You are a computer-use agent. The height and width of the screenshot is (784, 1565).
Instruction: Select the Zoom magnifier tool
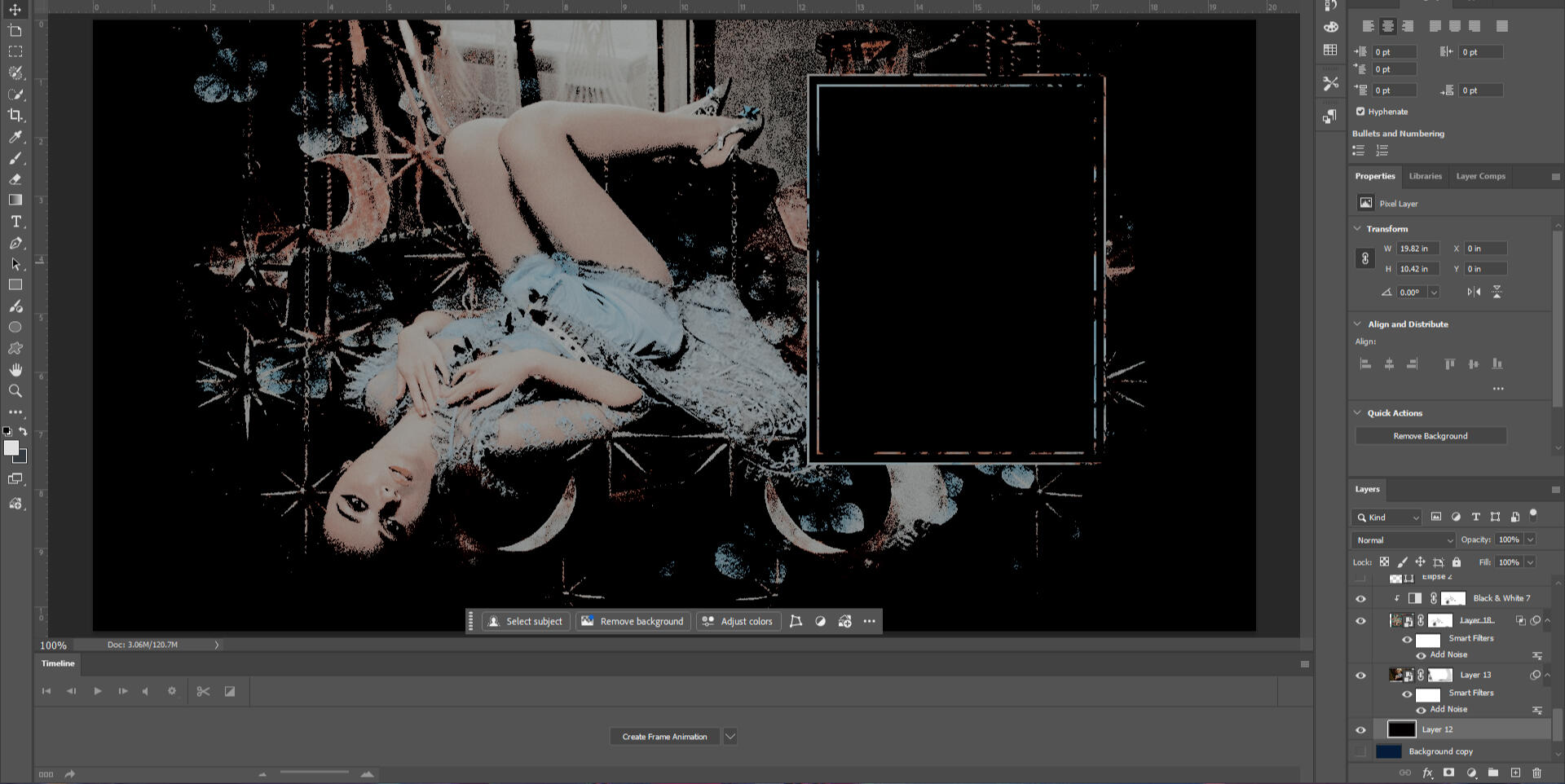[15, 391]
